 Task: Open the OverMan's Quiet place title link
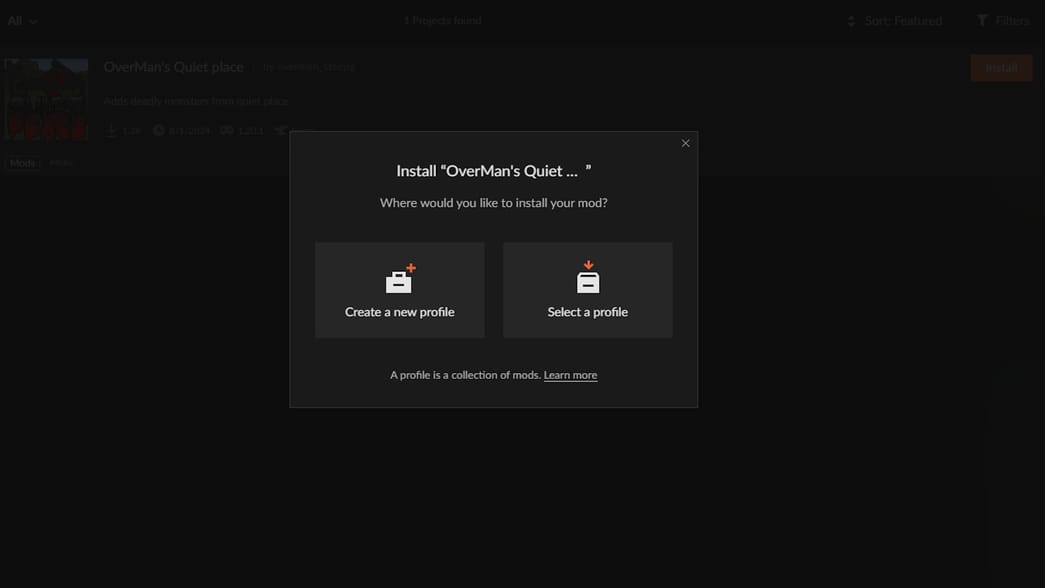tap(174, 67)
